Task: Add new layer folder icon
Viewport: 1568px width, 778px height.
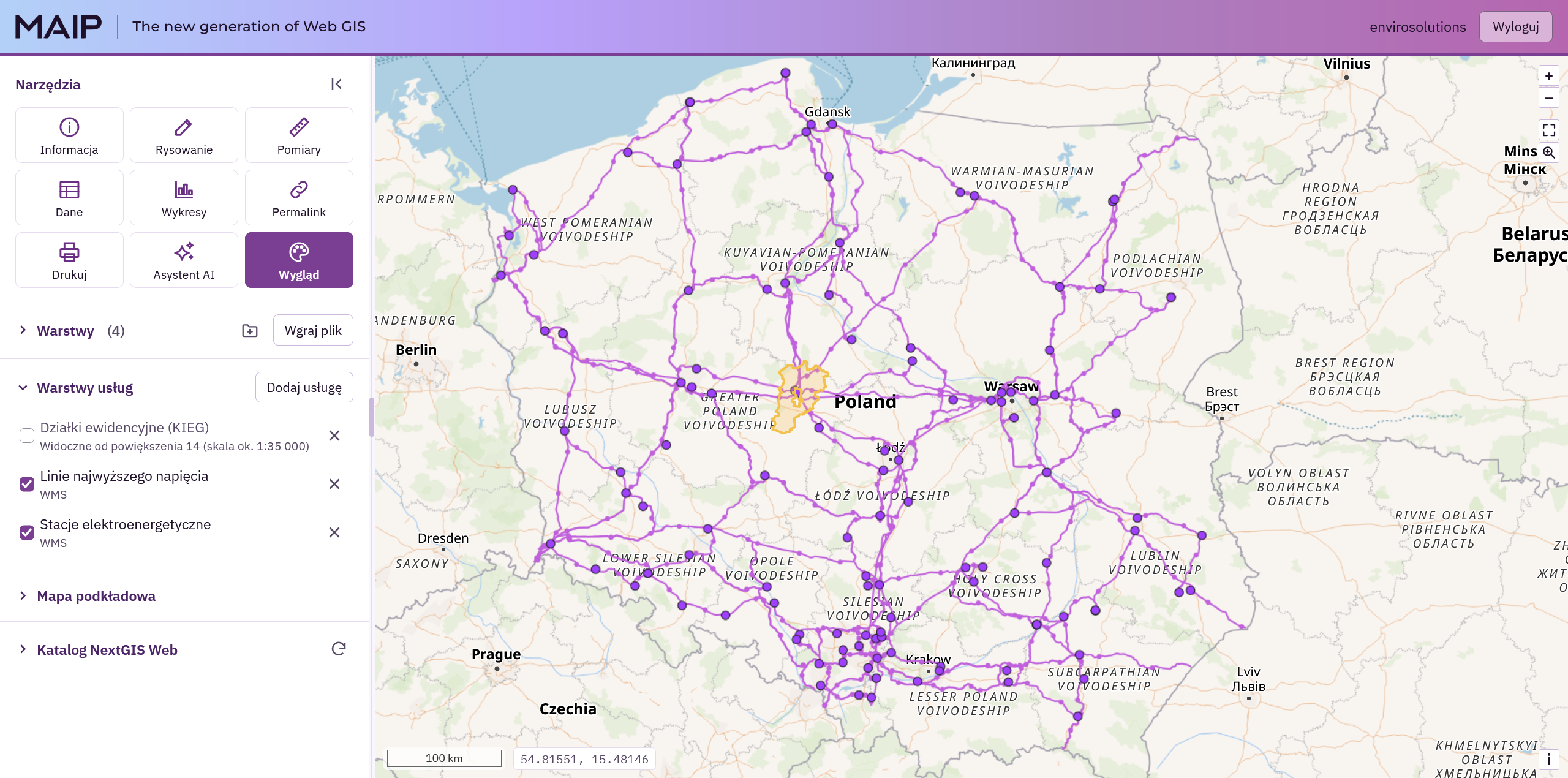Action: coord(250,331)
